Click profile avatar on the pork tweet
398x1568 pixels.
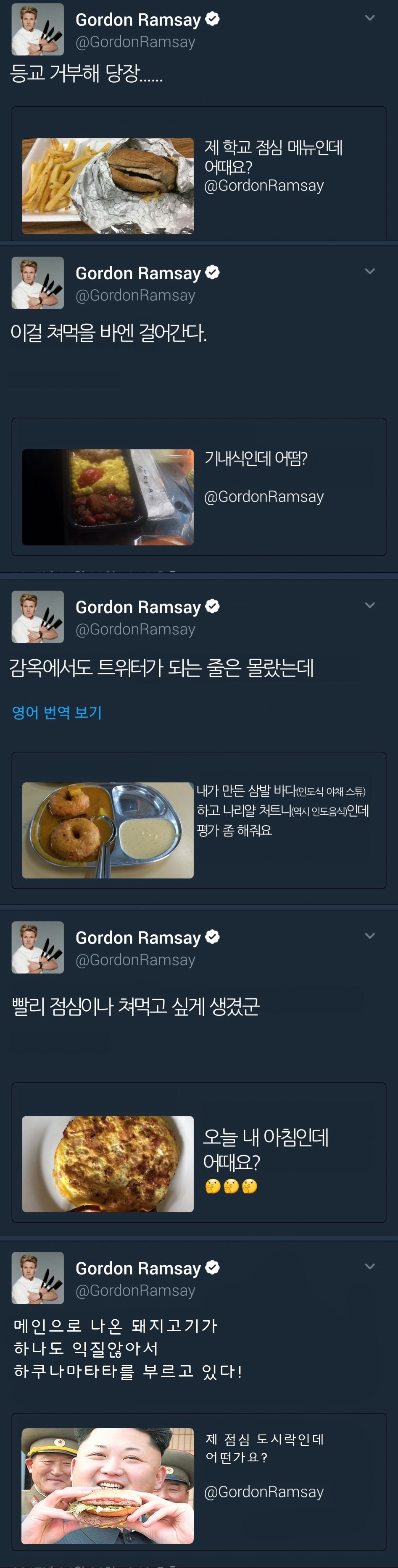pyautogui.click(x=38, y=1278)
